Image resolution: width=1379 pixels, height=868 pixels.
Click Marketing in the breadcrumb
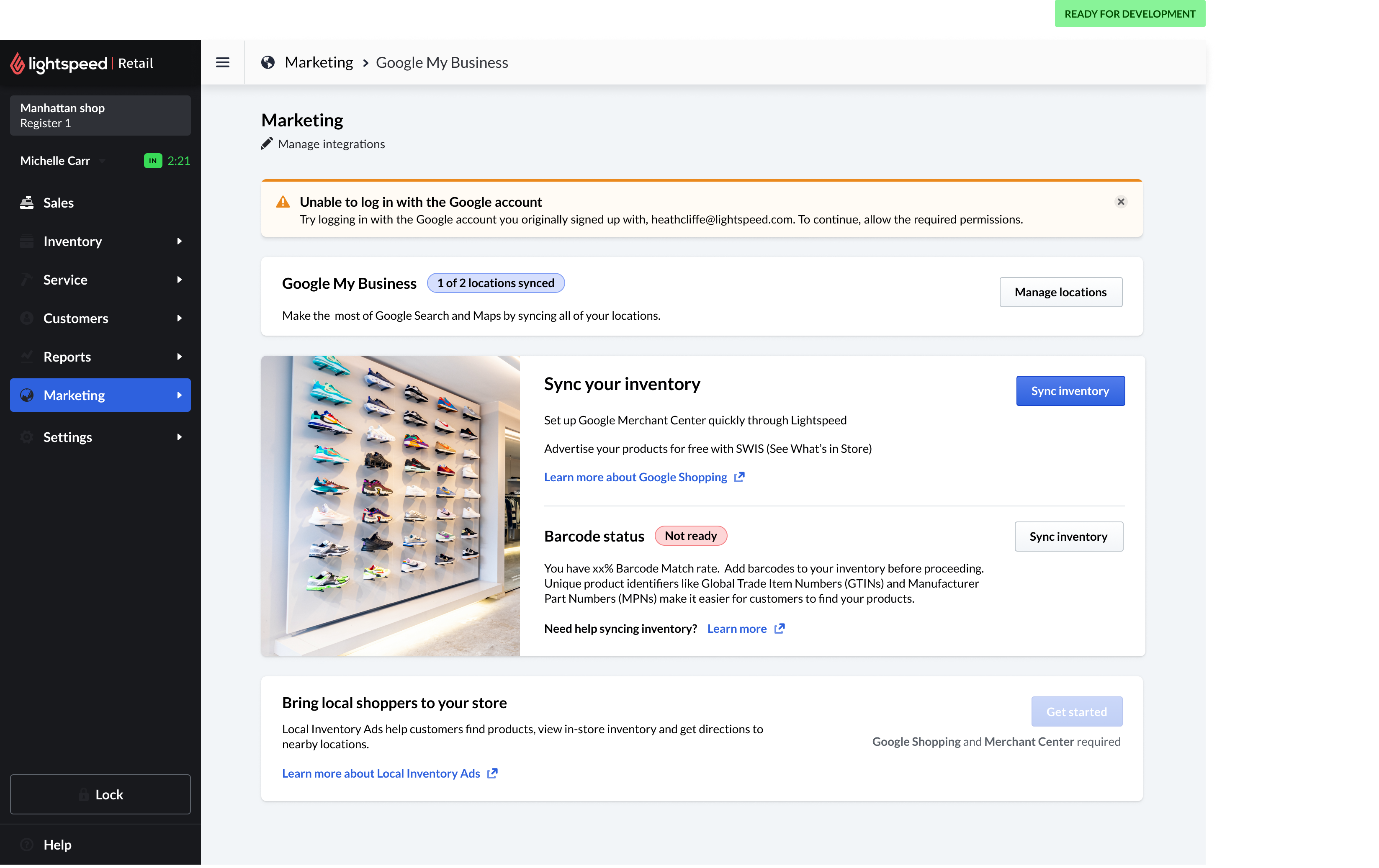pyautogui.click(x=319, y=62)
